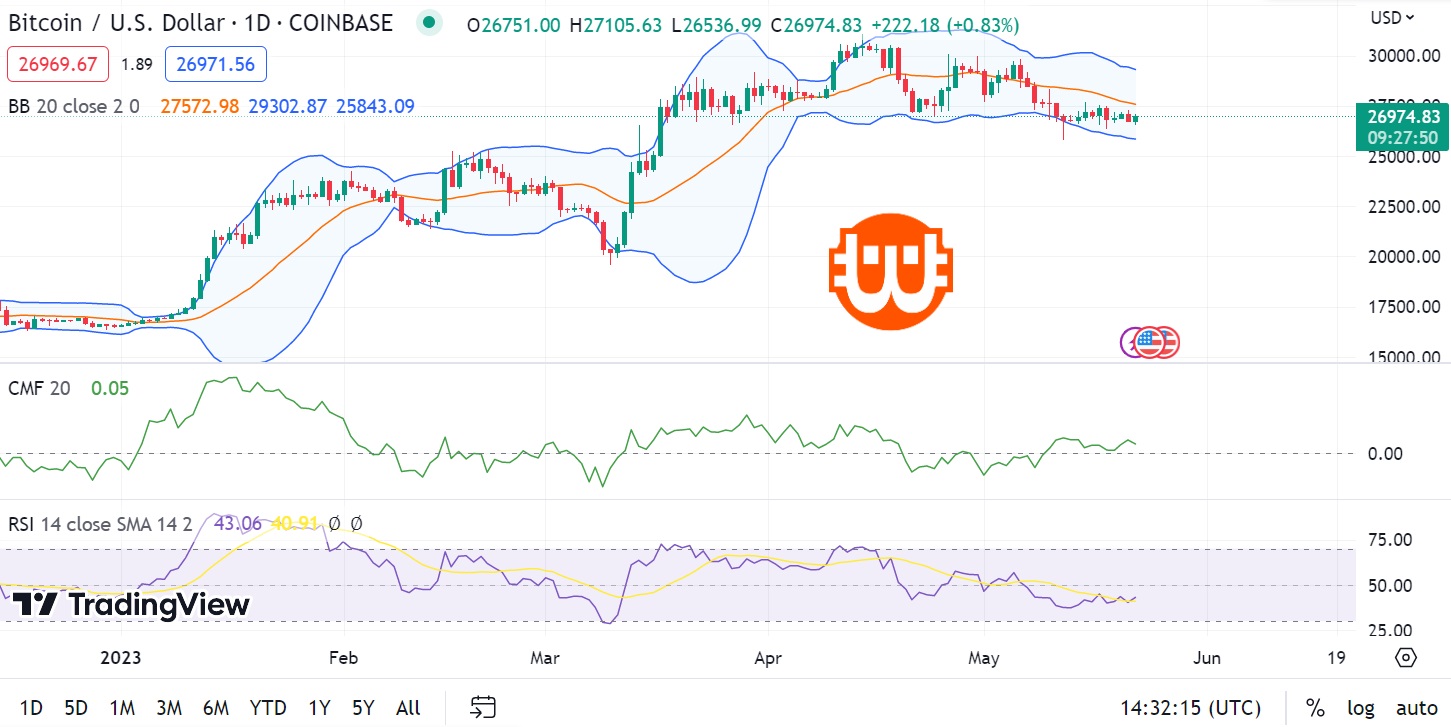Select the 1M time range
The image size is (1451, 727).
122,708
